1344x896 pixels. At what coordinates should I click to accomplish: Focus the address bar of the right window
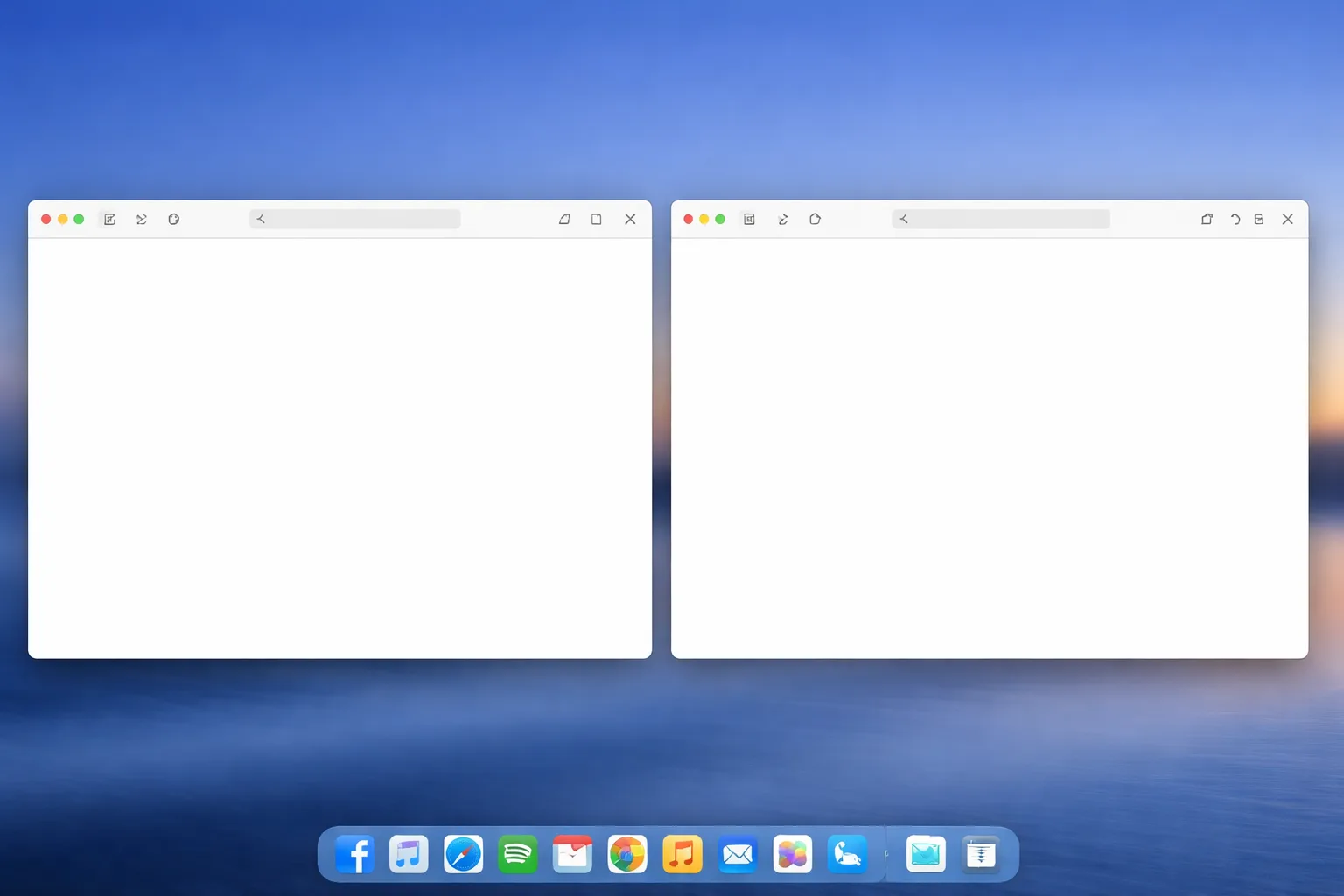click(x=1001, y=219)
